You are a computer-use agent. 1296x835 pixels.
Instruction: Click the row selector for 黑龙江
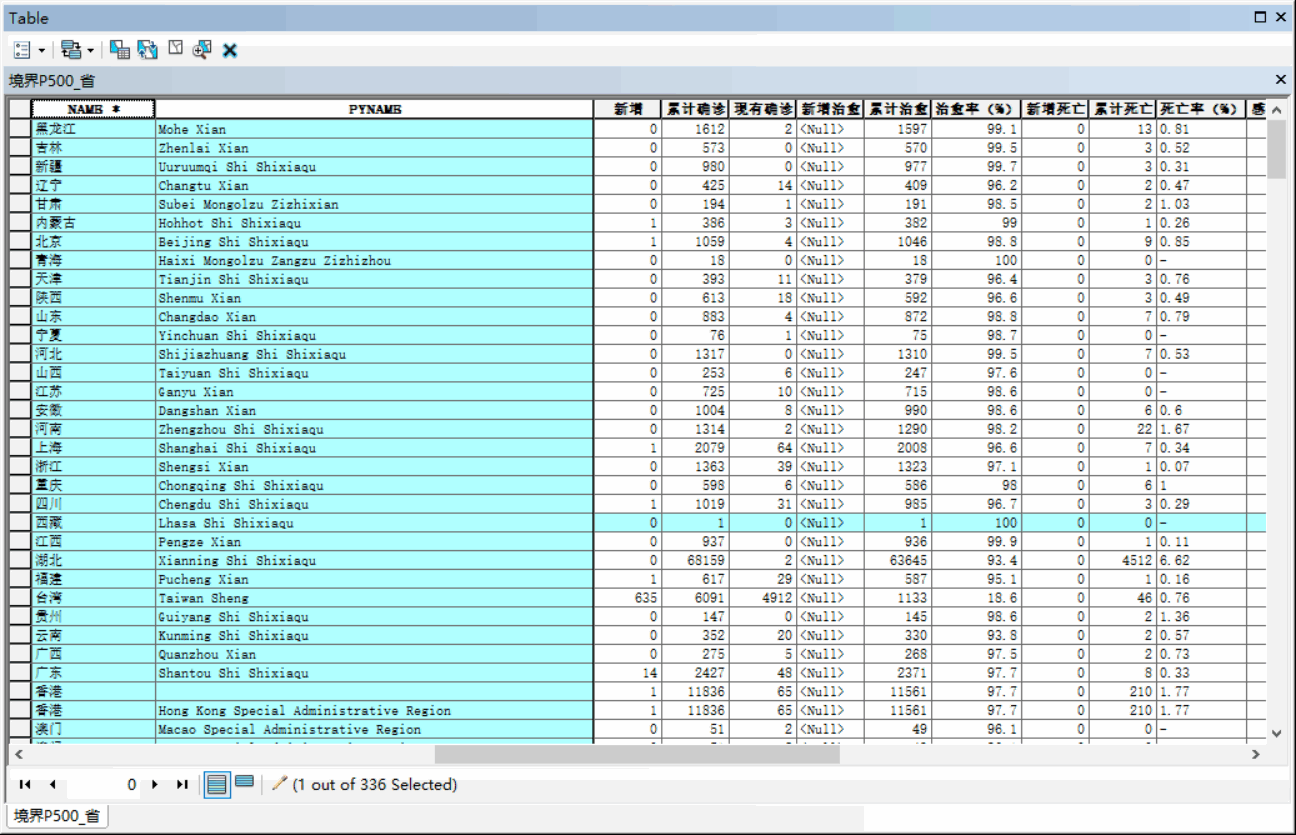coord(20,129)
